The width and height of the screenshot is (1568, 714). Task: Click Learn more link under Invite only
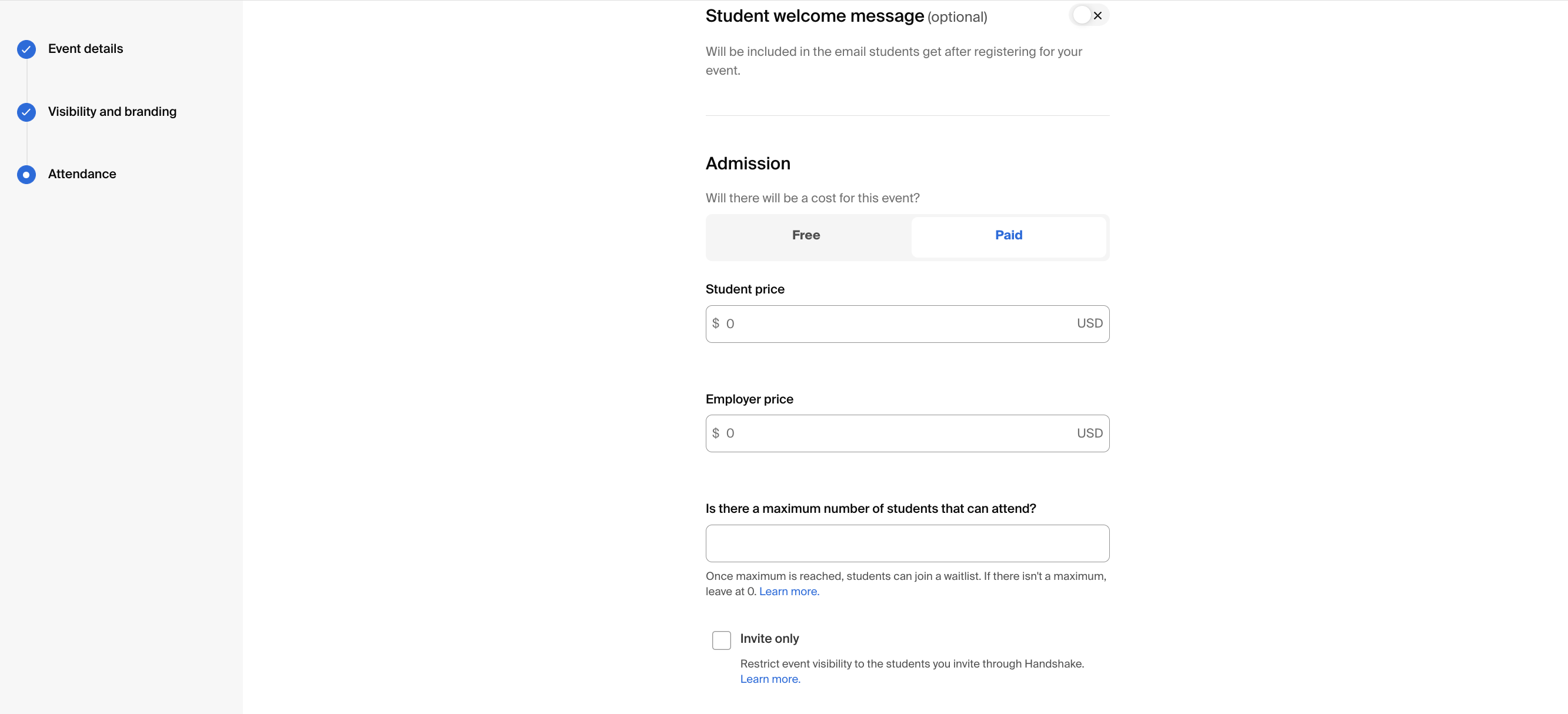[x=770, y=679]
